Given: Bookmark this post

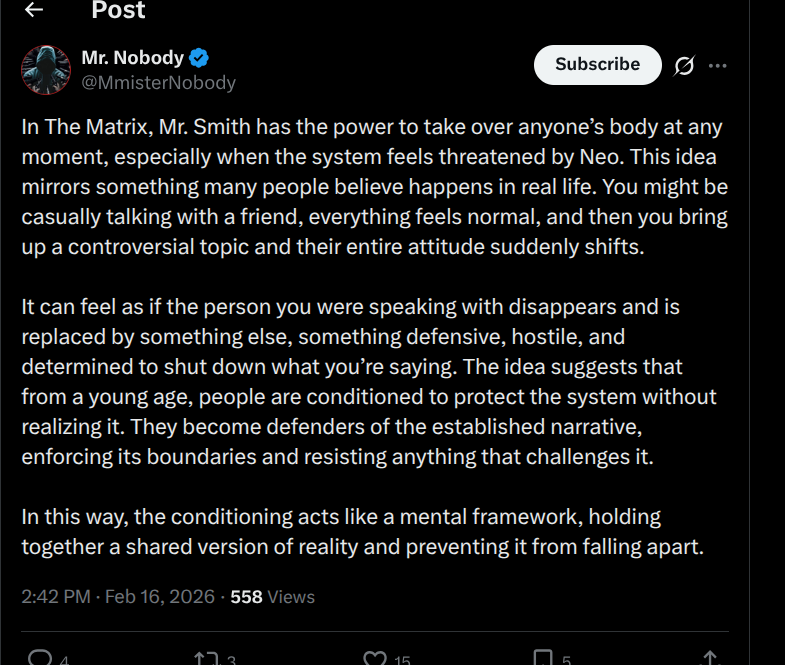Looking at the screenshot, I should tap(542, 658).
